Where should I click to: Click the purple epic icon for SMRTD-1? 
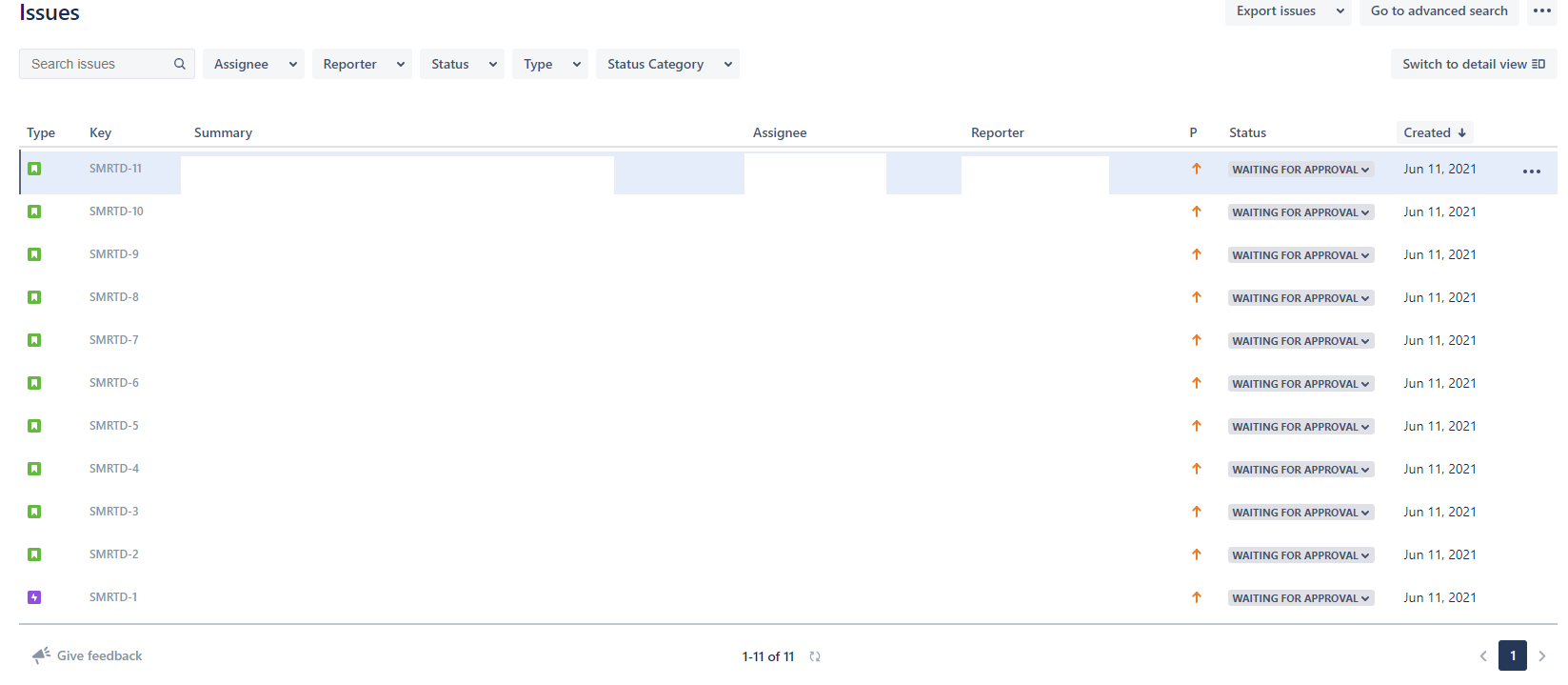pos(34,597)
